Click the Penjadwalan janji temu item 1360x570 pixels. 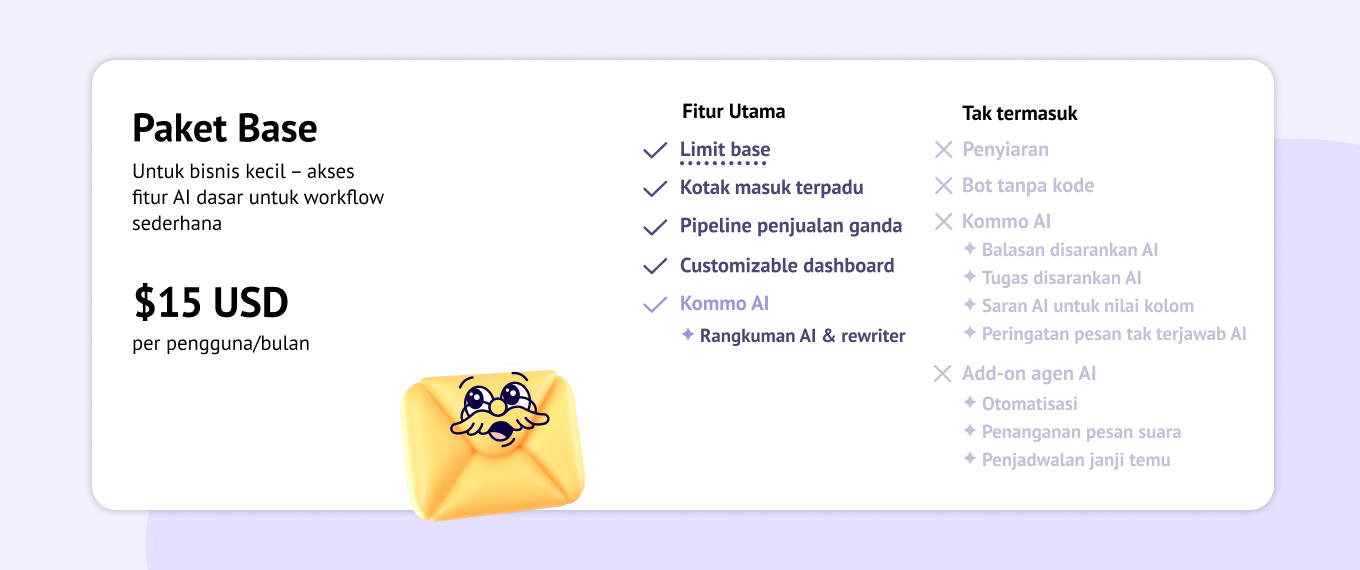click(1076, 460)
